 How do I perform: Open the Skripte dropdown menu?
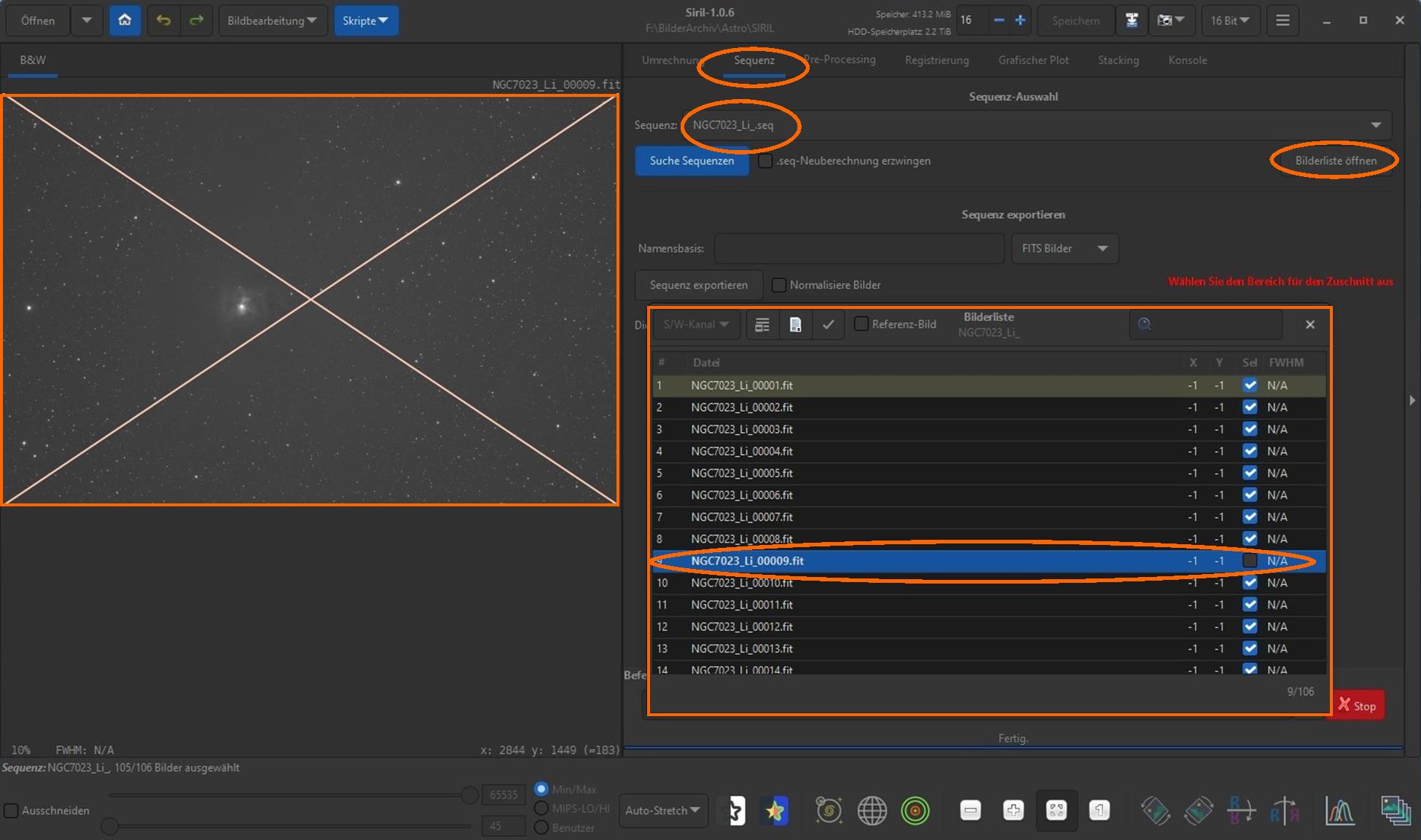pyautogui.click(x=366, y=20)
